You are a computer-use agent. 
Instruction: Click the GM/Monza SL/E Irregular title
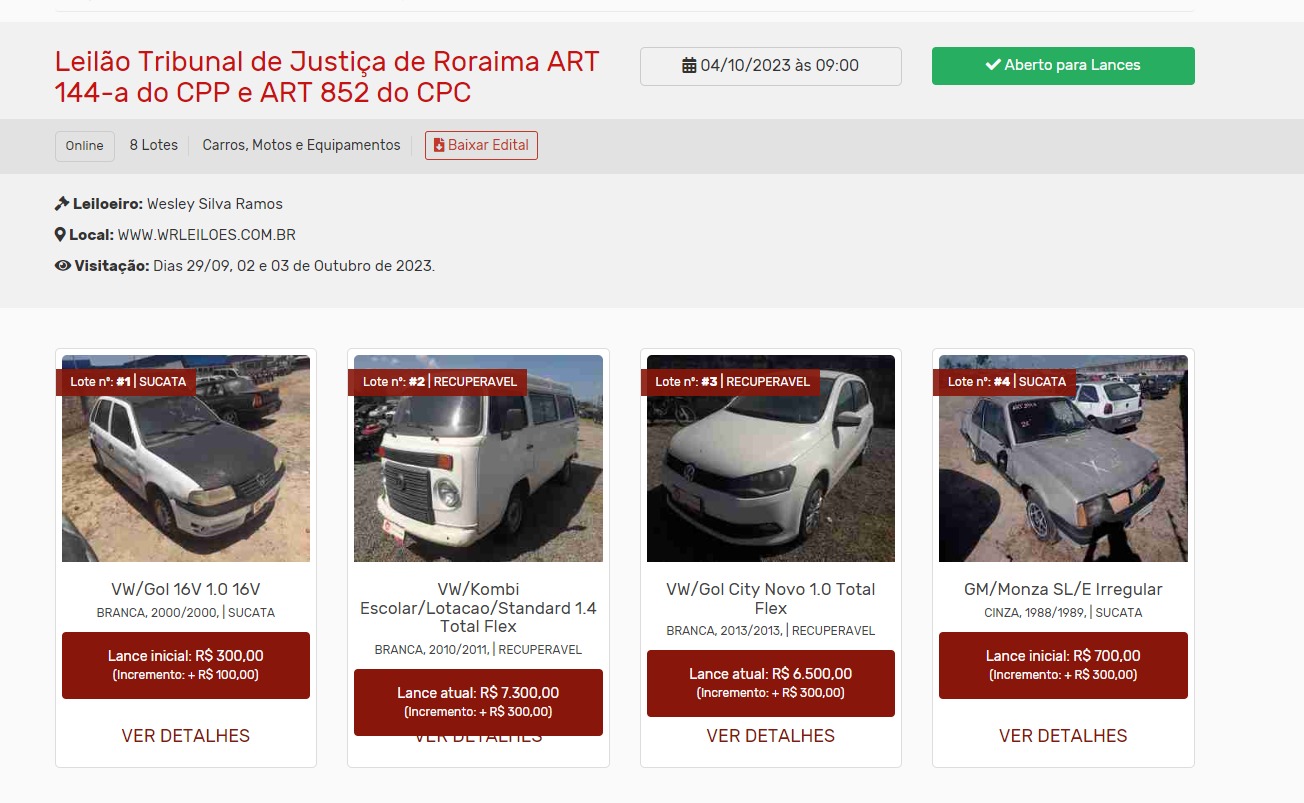tap(1063, 590)
